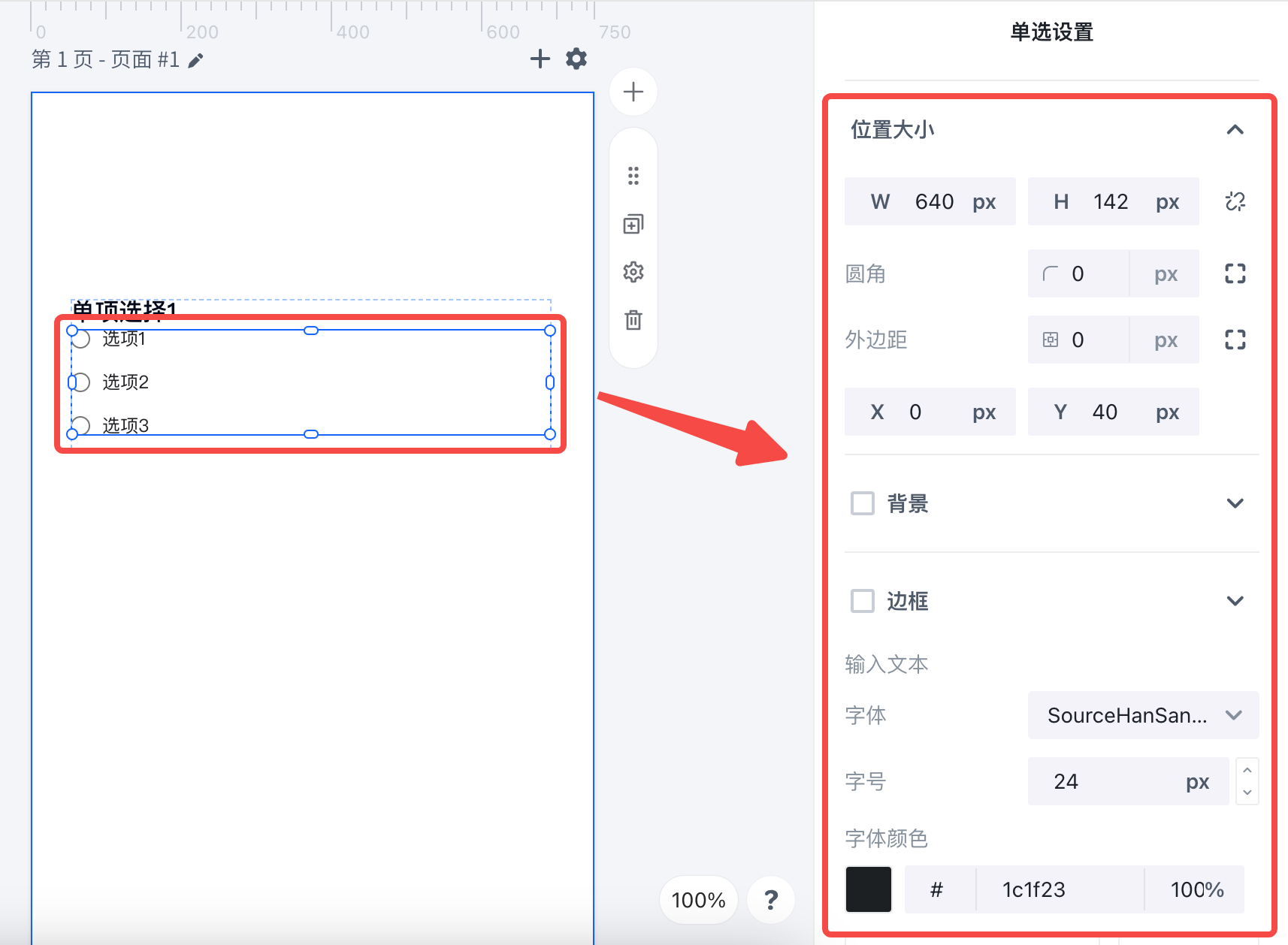The height and width of the screenshot is (945, 1288).
Task: Increase font size with the up stepper arrow
Action: click(x=1247, y=770)
